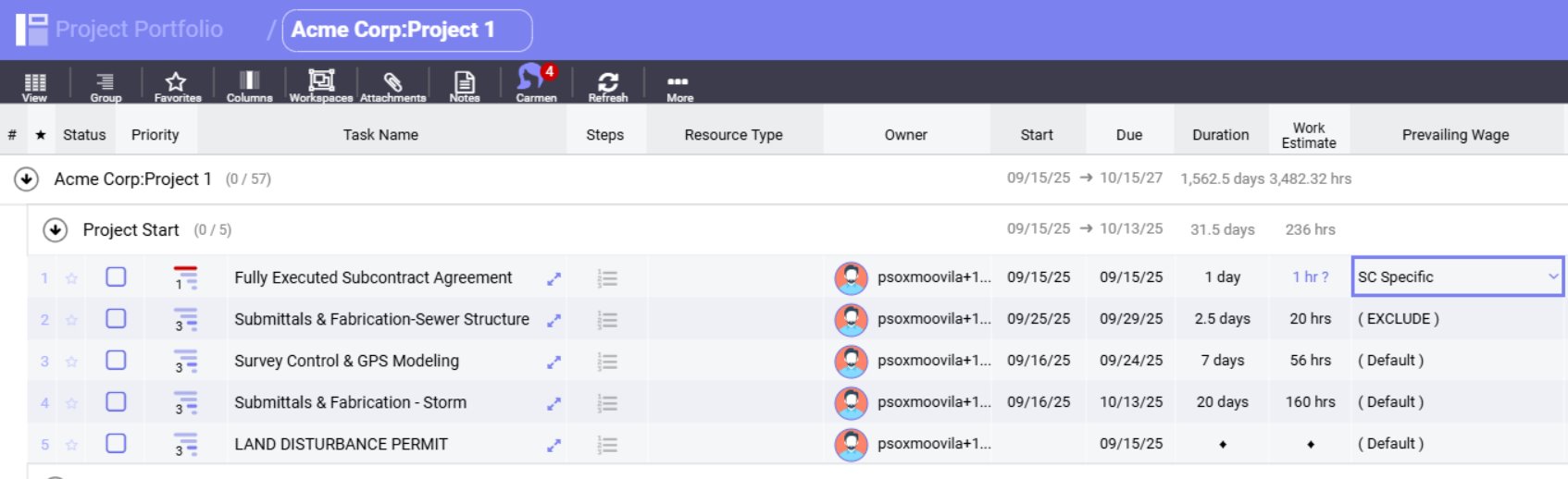This screenshot has height=479, width=1568.
Task: Collapse the Acme Corp:Project 1 group
Action: click(x=26, y=178)
